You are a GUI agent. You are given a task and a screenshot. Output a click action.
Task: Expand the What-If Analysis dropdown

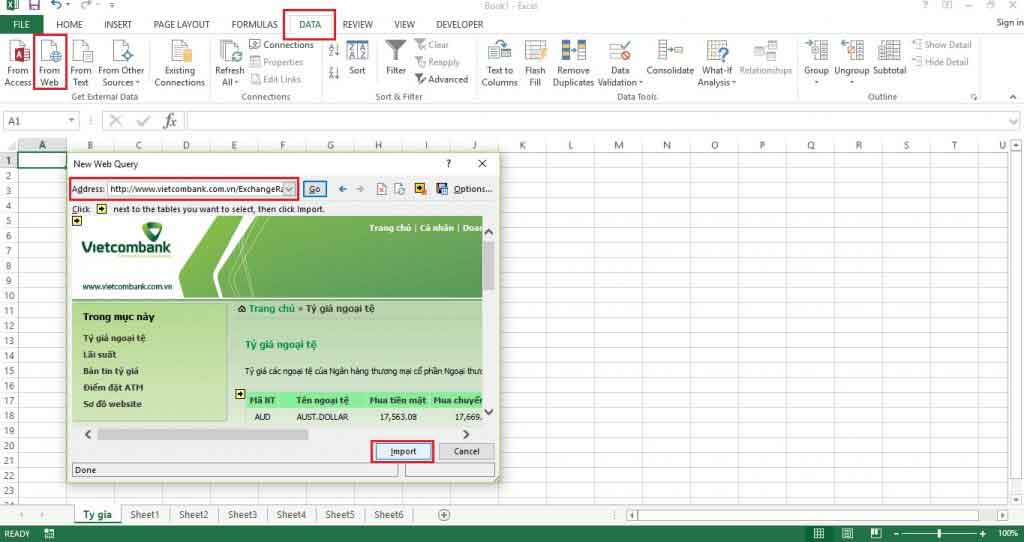point(733,83)
